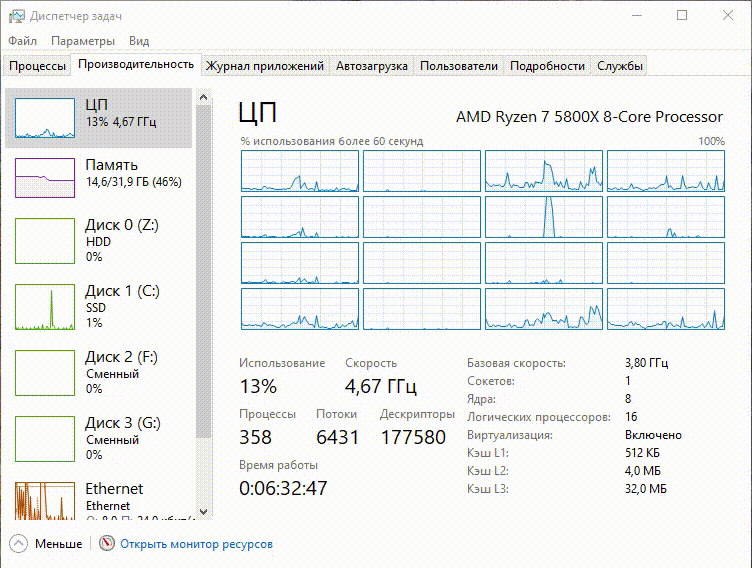This screenshot has width=752, height=568.
Task: Click the 6431 threads count
Action: point(337,437)
